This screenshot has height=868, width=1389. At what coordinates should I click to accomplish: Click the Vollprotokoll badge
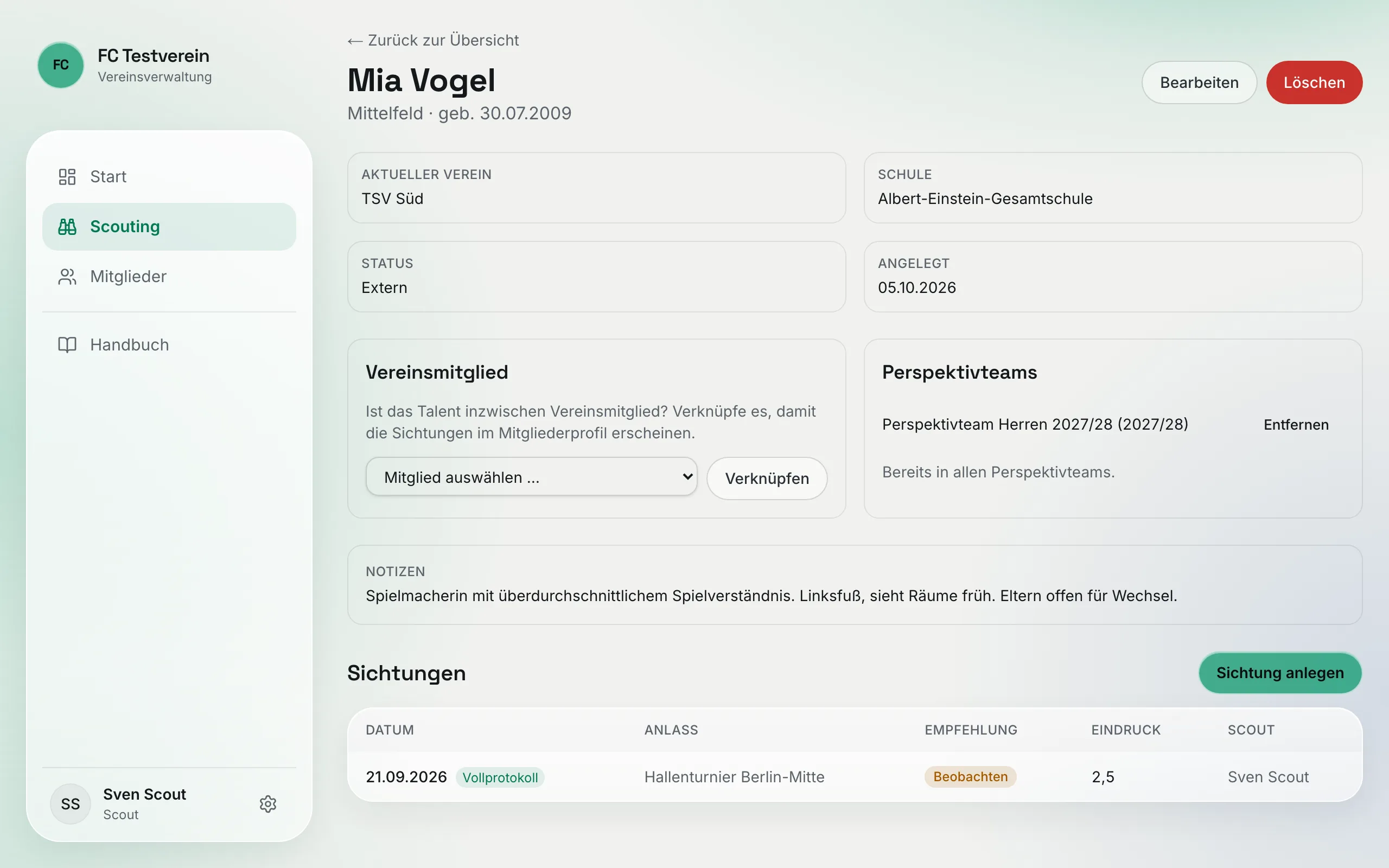click(500, 778)
